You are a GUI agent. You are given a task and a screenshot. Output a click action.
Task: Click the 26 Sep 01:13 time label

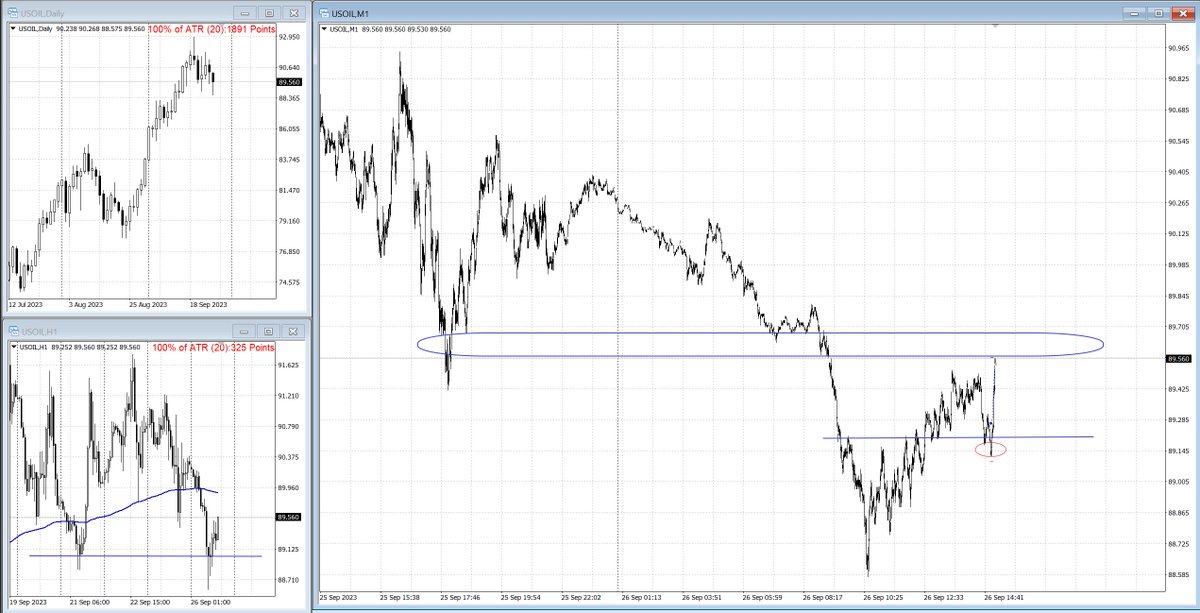[641, 597]
